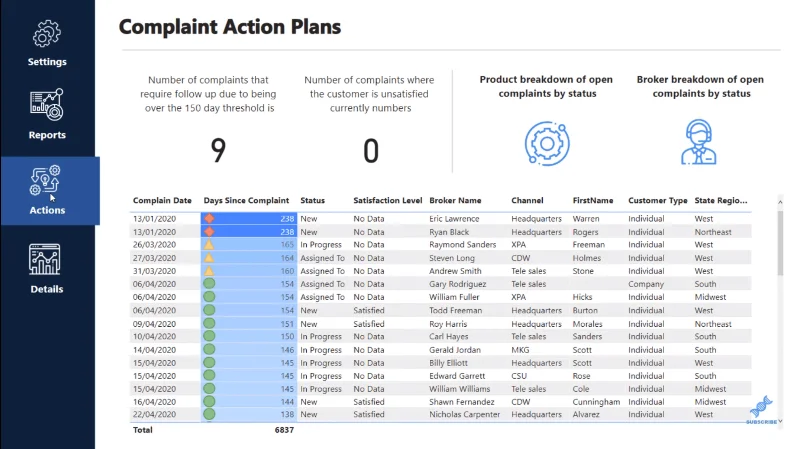Screen dimensions: 800x449
Task: Click yellow triangle indicator for Raymond Sanders
Action: point(209,244)
